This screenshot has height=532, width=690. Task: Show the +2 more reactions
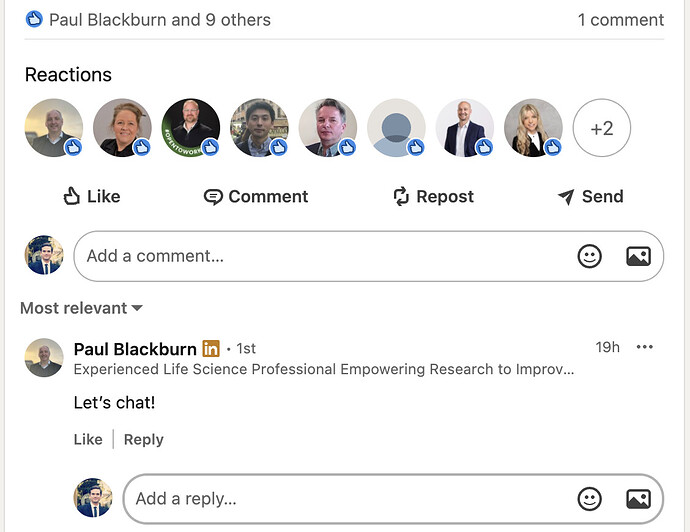(x=601, y=128)
